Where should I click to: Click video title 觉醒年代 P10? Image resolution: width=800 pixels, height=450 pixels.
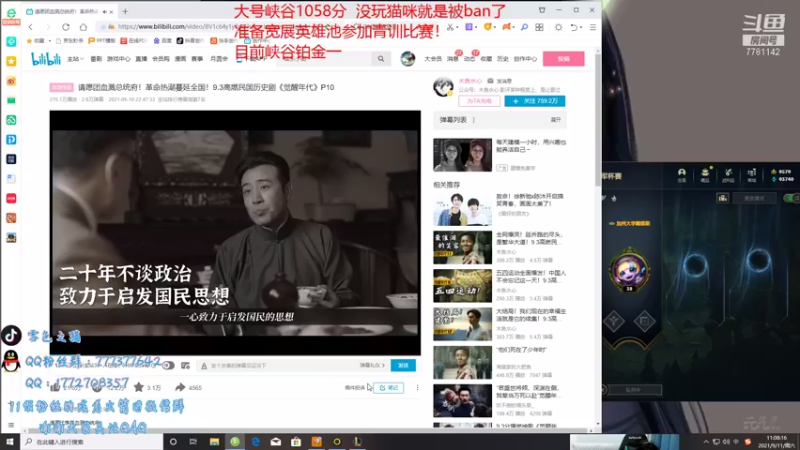(206, 87)
